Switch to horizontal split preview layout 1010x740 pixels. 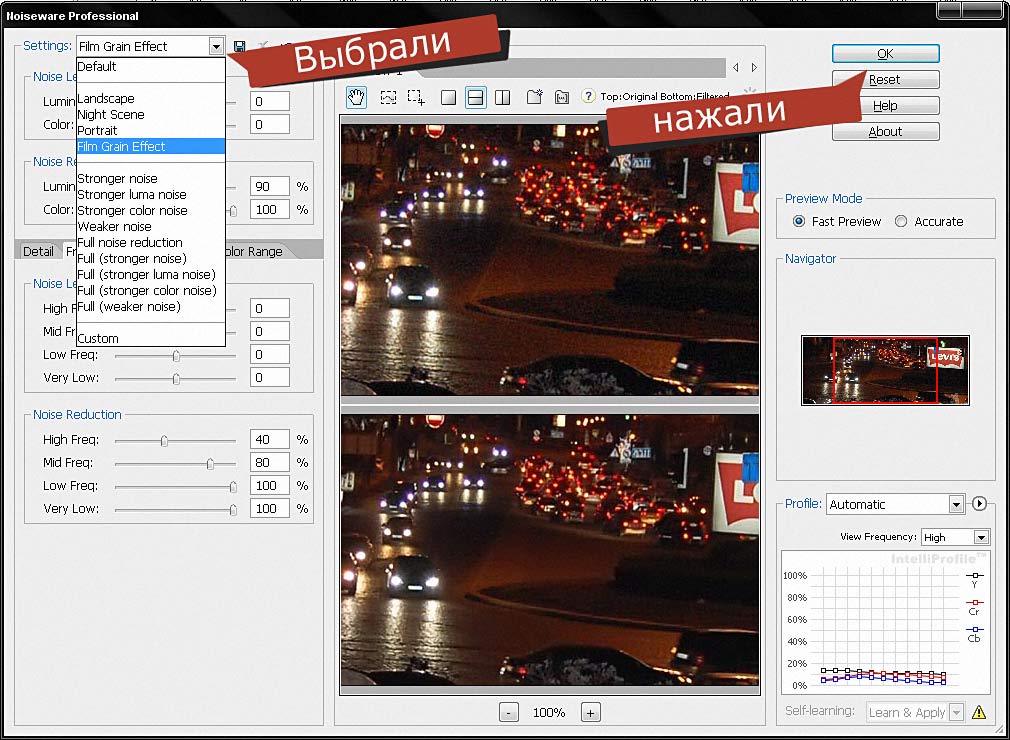click(x=476, y=97)
